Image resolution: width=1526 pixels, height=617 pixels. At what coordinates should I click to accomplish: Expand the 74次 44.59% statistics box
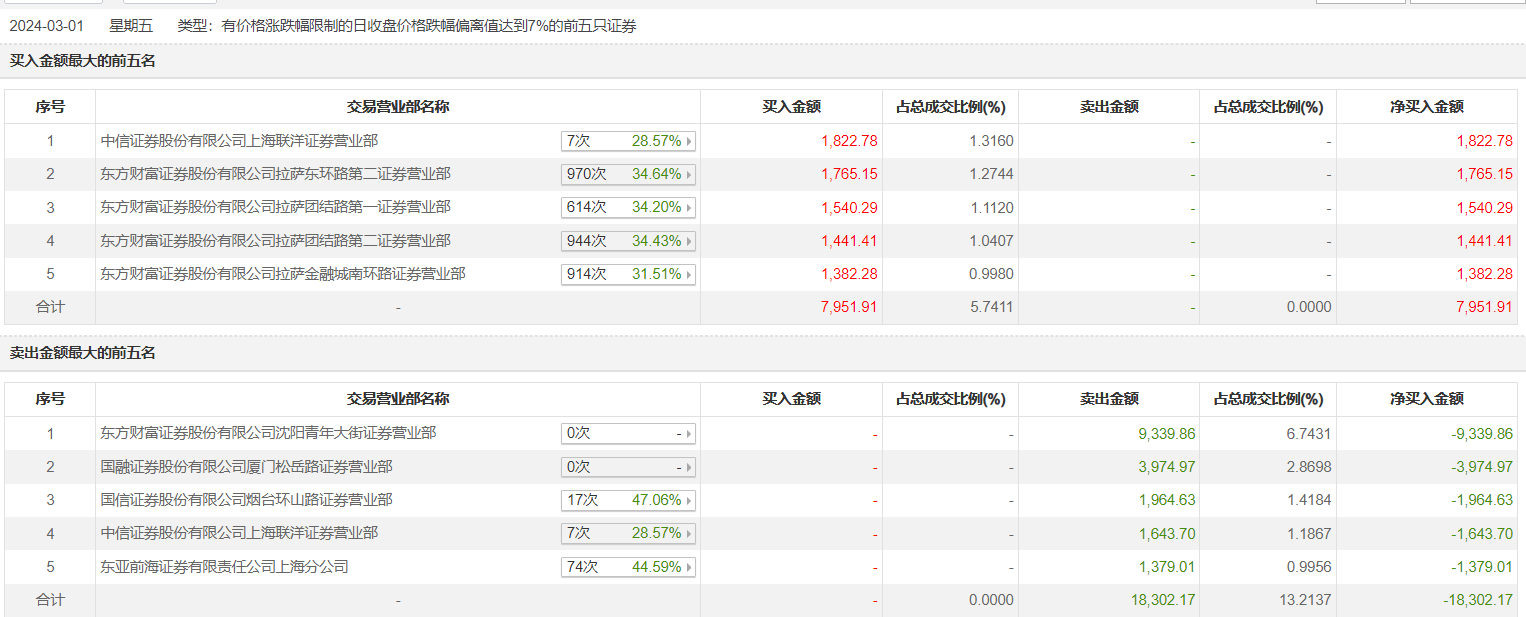tap(628, 567)
